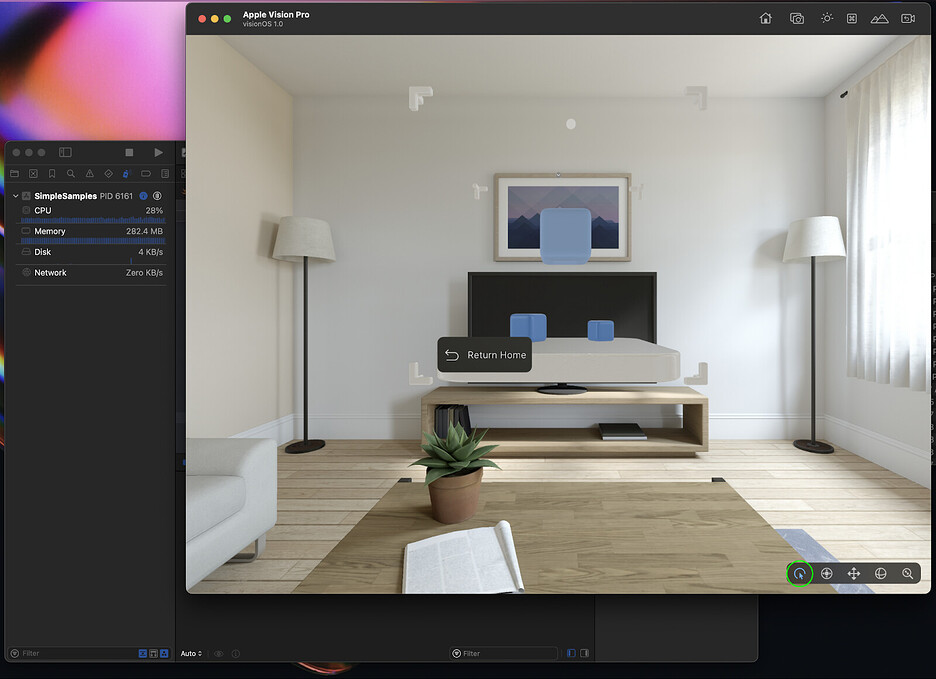Open the Project navigator folder icon
936x679 pixels.
(15, 174)
